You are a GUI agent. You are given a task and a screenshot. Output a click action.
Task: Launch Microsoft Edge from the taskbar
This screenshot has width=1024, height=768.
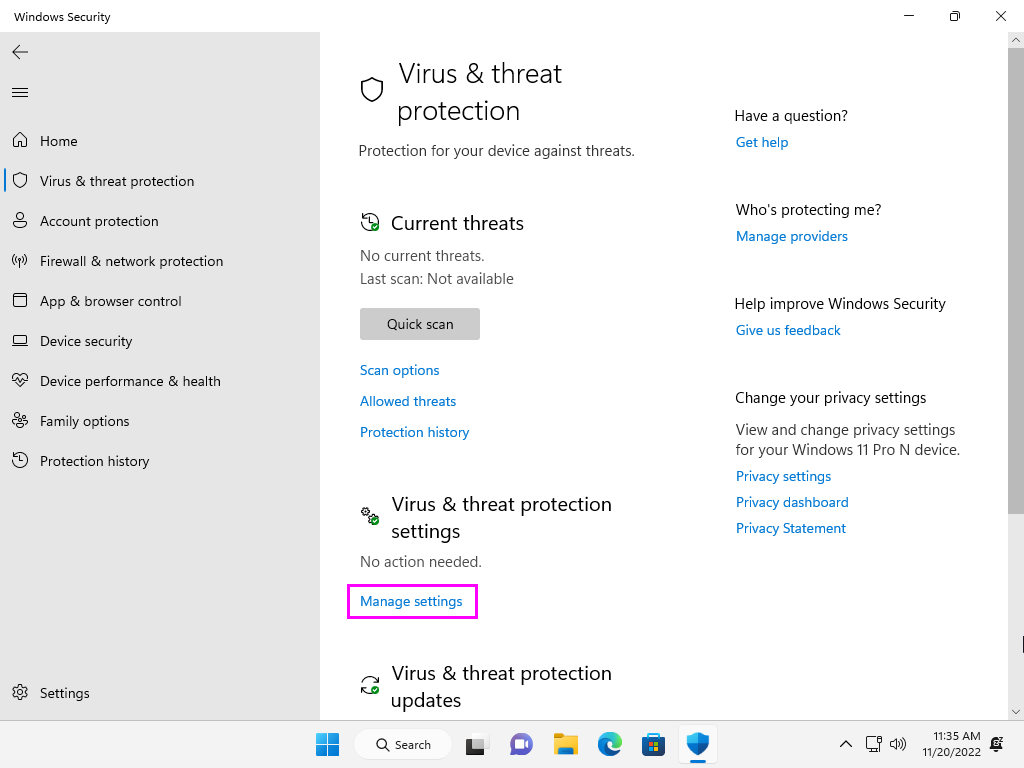pos(610,744)
